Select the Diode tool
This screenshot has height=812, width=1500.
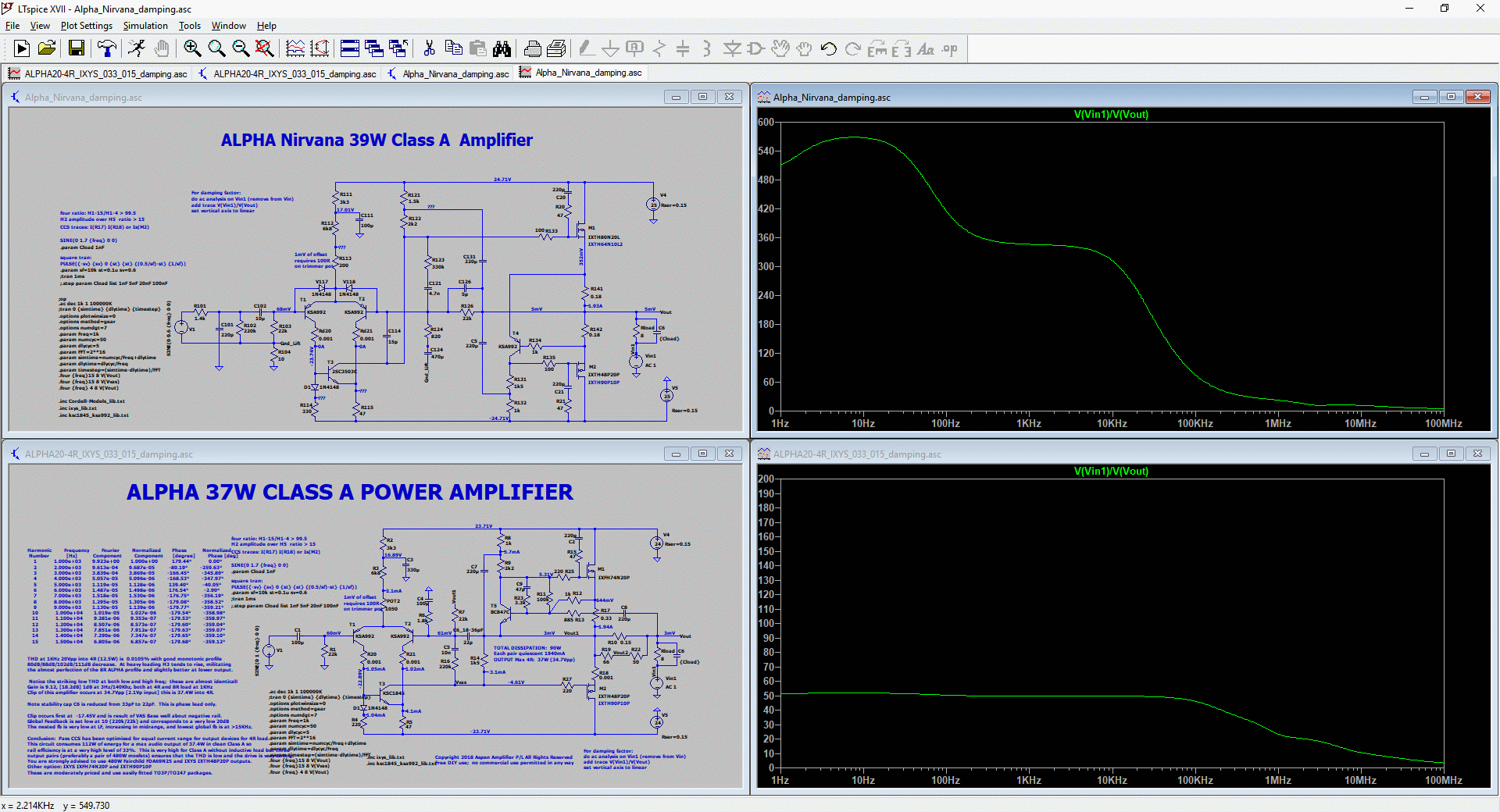(732, 48)
